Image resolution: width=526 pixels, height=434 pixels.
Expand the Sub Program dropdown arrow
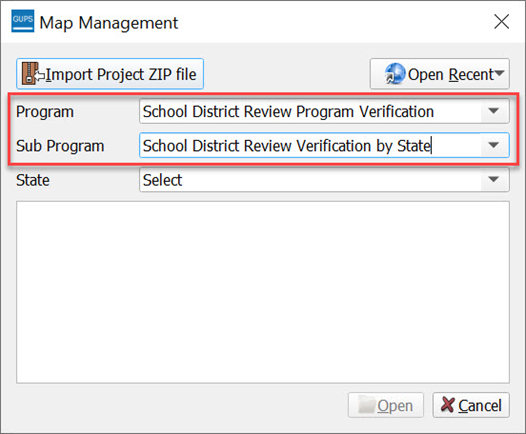point(493,145)
